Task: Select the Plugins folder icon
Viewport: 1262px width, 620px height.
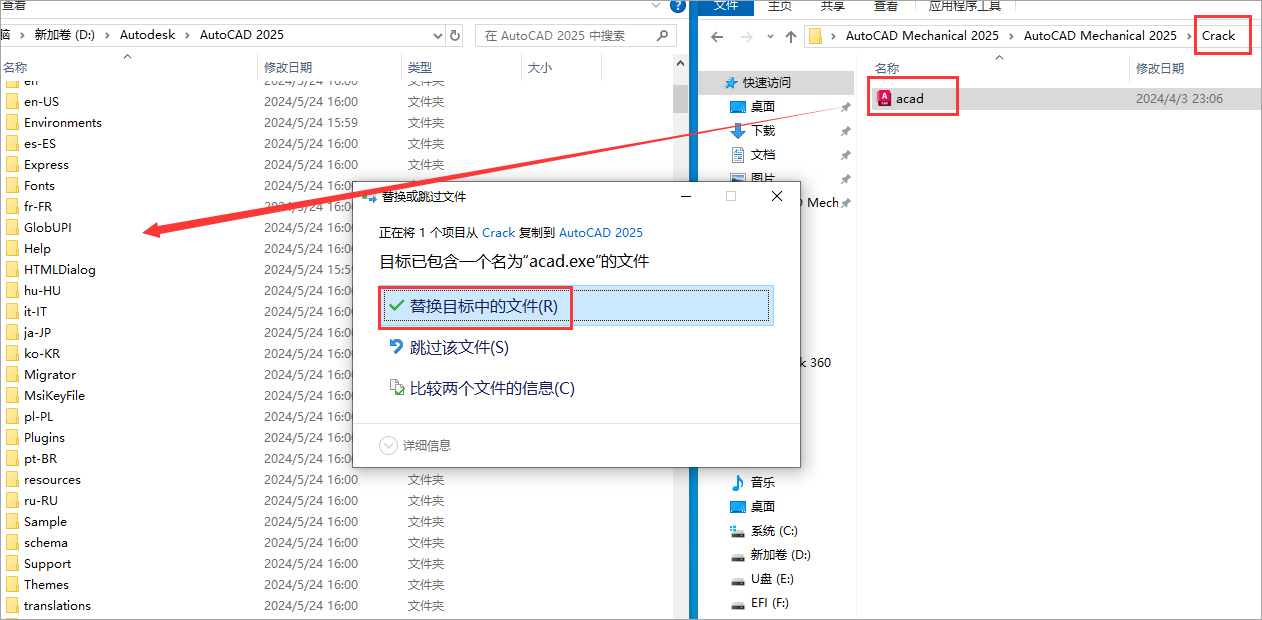Action: [12, 437]
